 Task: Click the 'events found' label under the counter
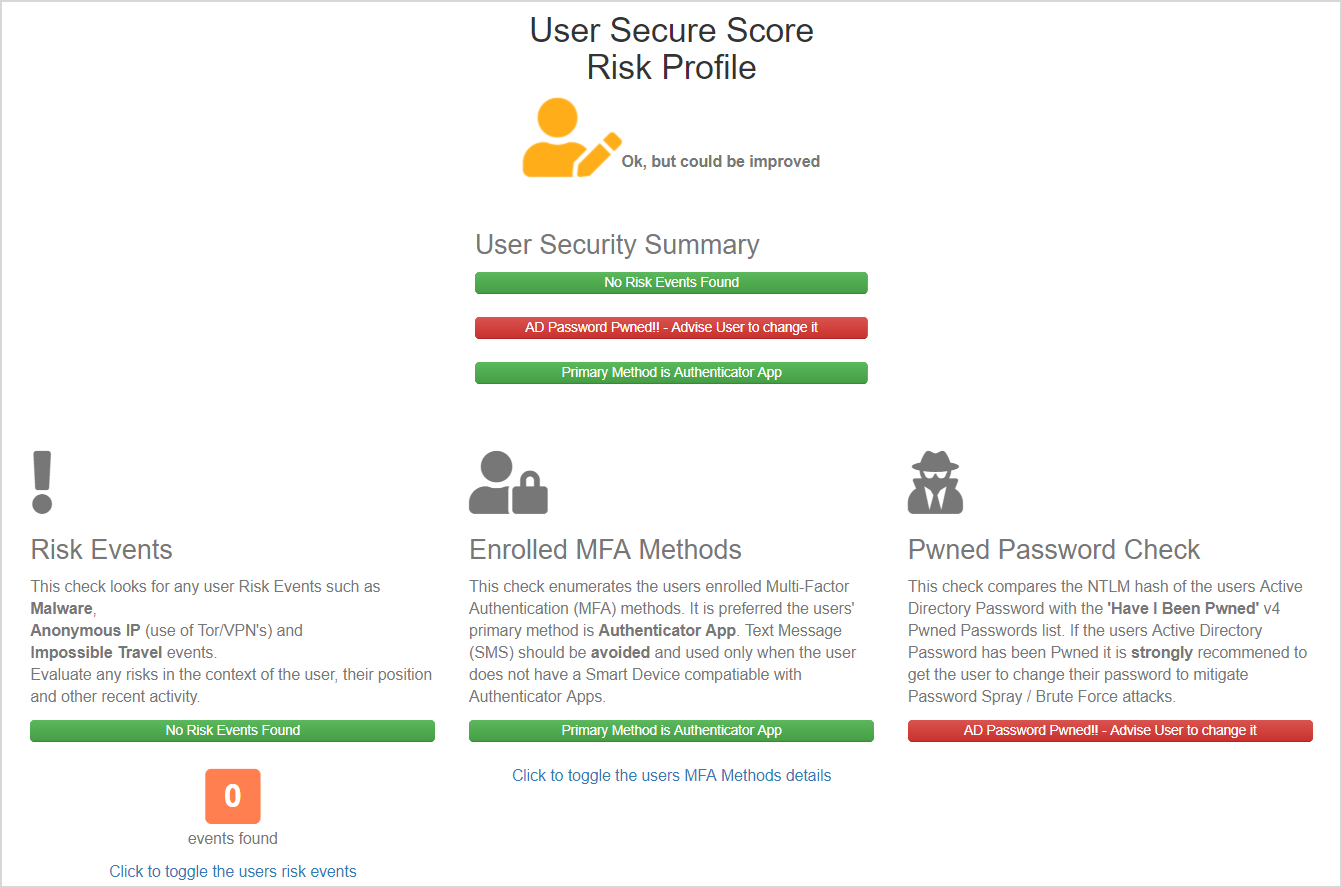pos(232,838)
